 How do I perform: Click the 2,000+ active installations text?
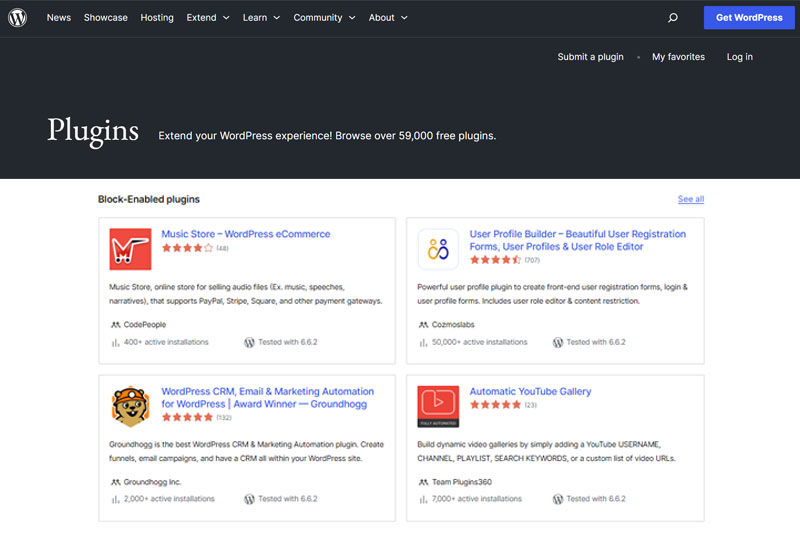[x=169, y=499]
